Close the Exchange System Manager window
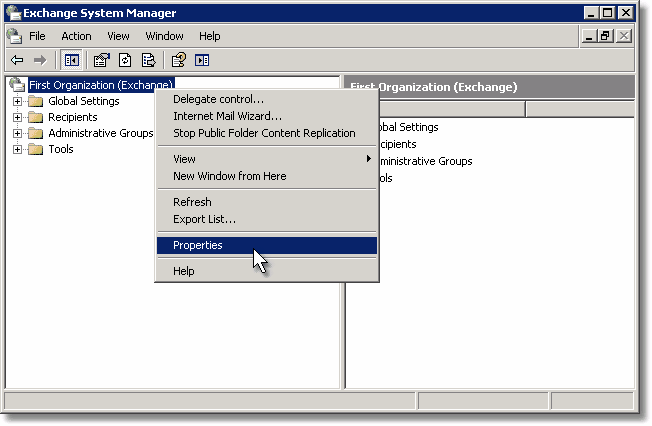Screen dimensions: 652x426 coord(626,12)
